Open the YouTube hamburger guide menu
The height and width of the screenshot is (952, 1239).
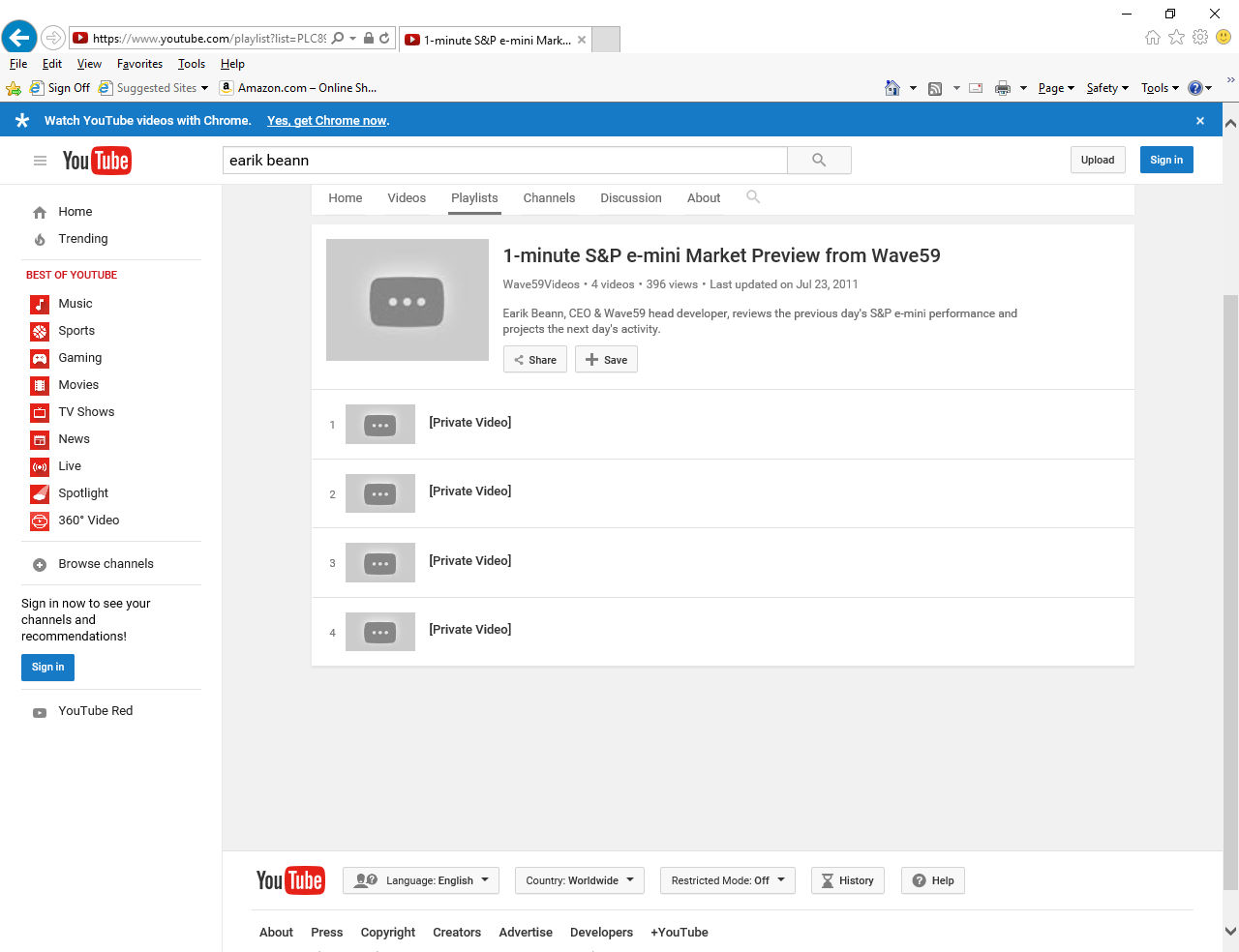pos(40,161)
